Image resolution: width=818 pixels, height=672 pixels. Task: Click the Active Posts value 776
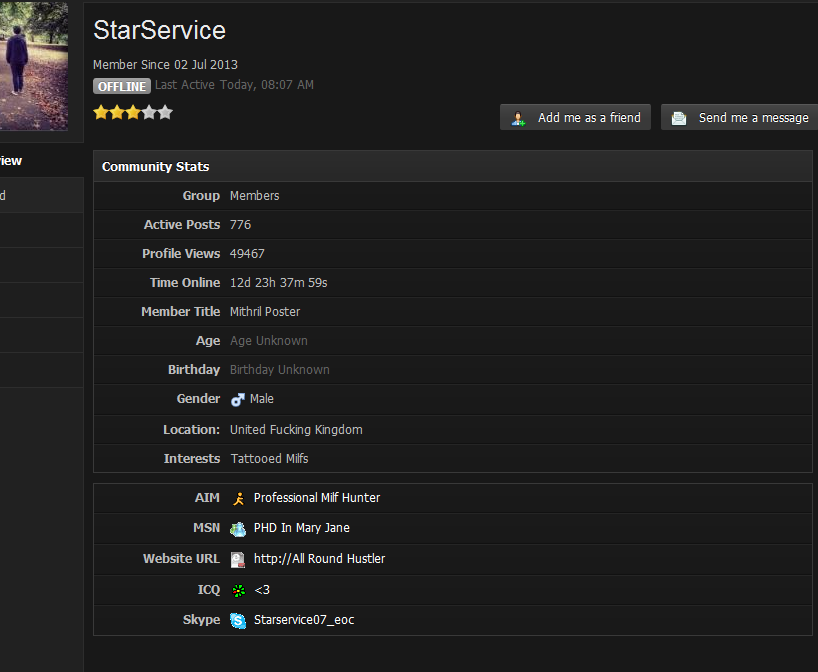pos(240,225)
